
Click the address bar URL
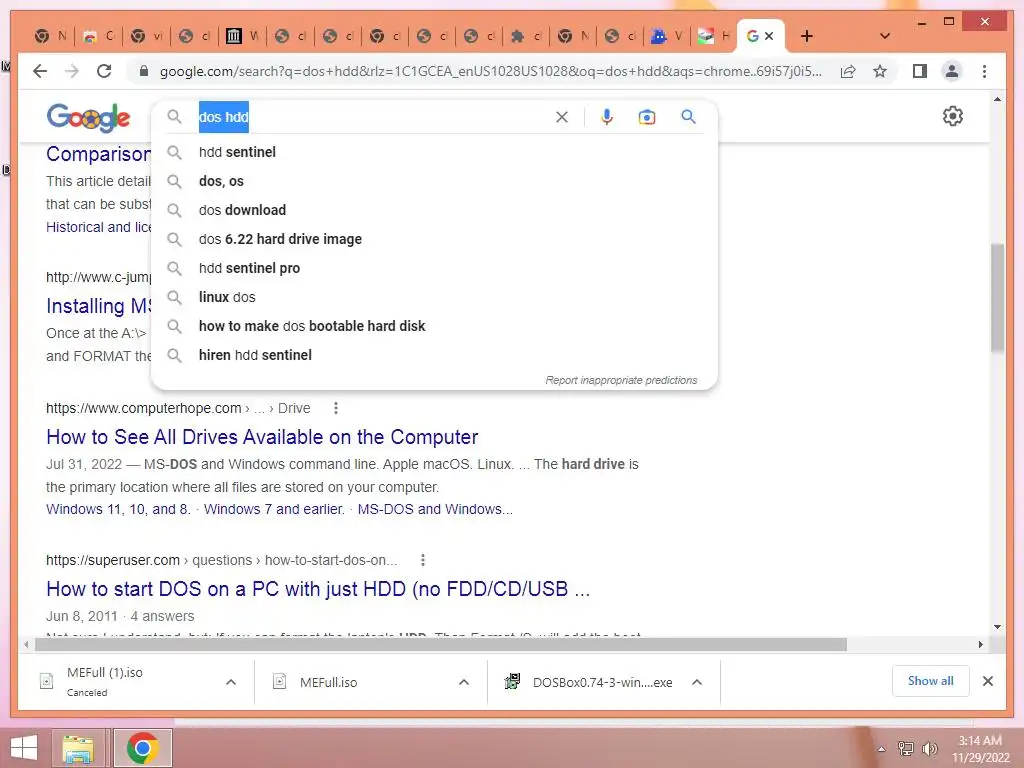pyautogui.click(x=491, y=71)
